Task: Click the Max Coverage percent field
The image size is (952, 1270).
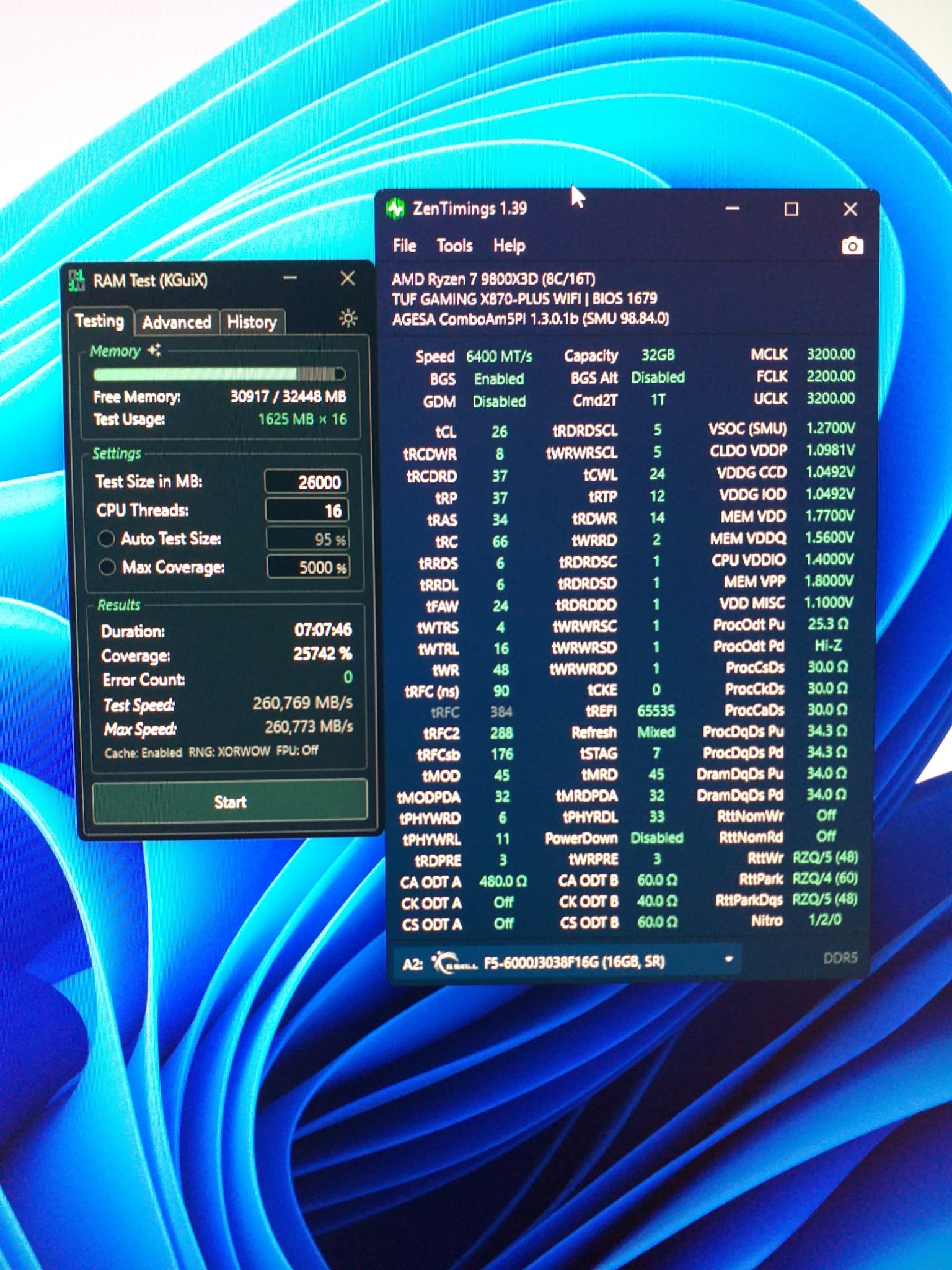Action: (x=308, y=567)
